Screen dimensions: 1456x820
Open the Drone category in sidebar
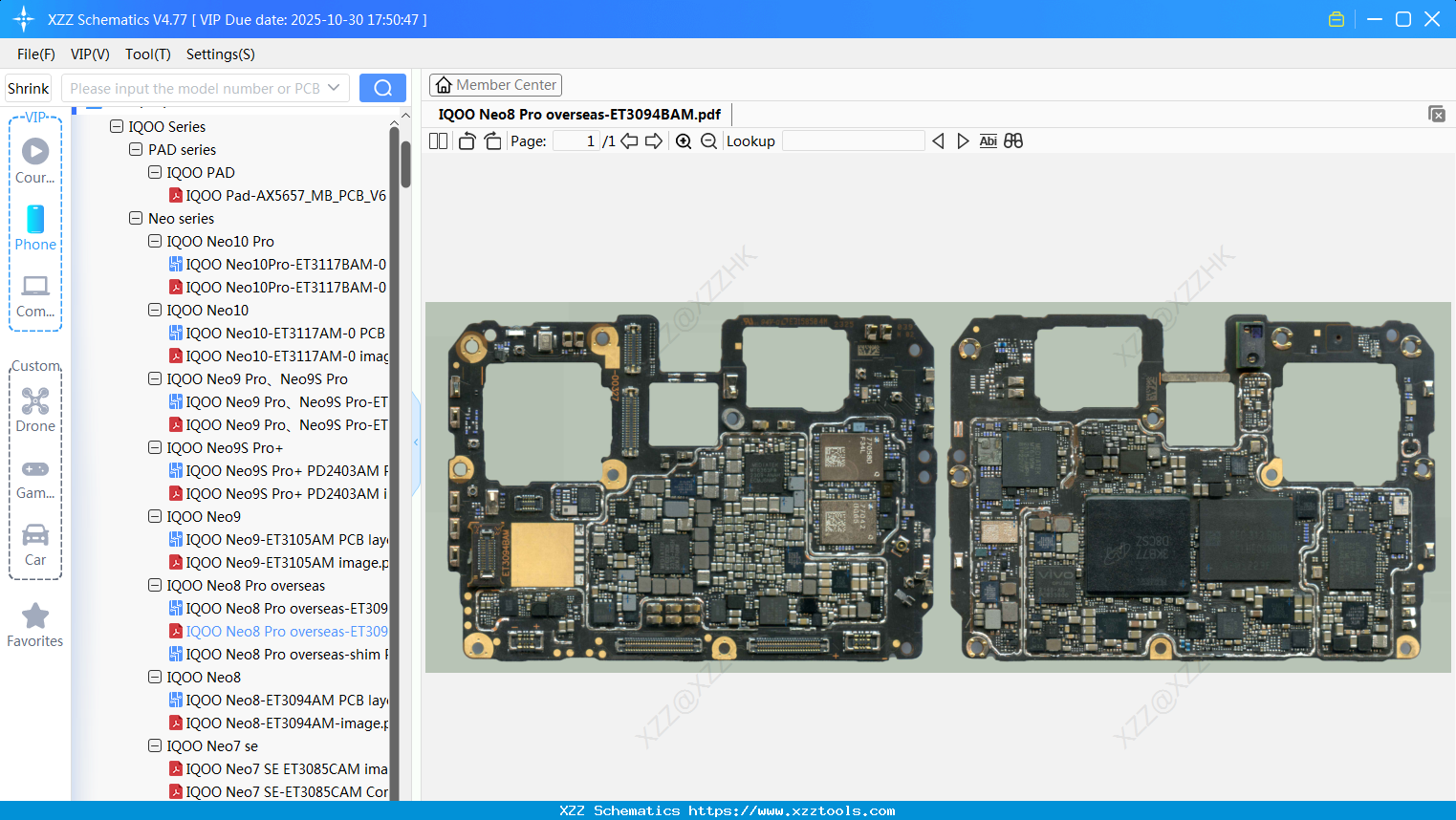pos(35,410)
